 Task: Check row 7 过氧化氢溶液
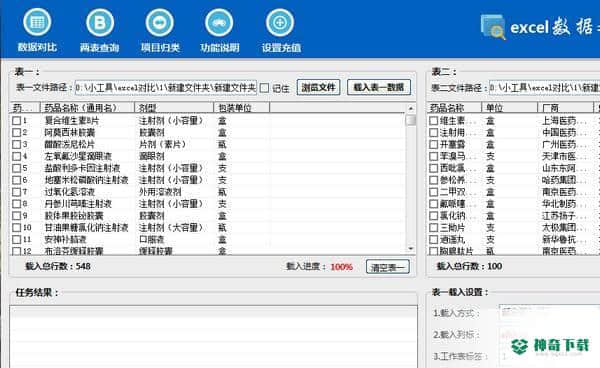16,192
